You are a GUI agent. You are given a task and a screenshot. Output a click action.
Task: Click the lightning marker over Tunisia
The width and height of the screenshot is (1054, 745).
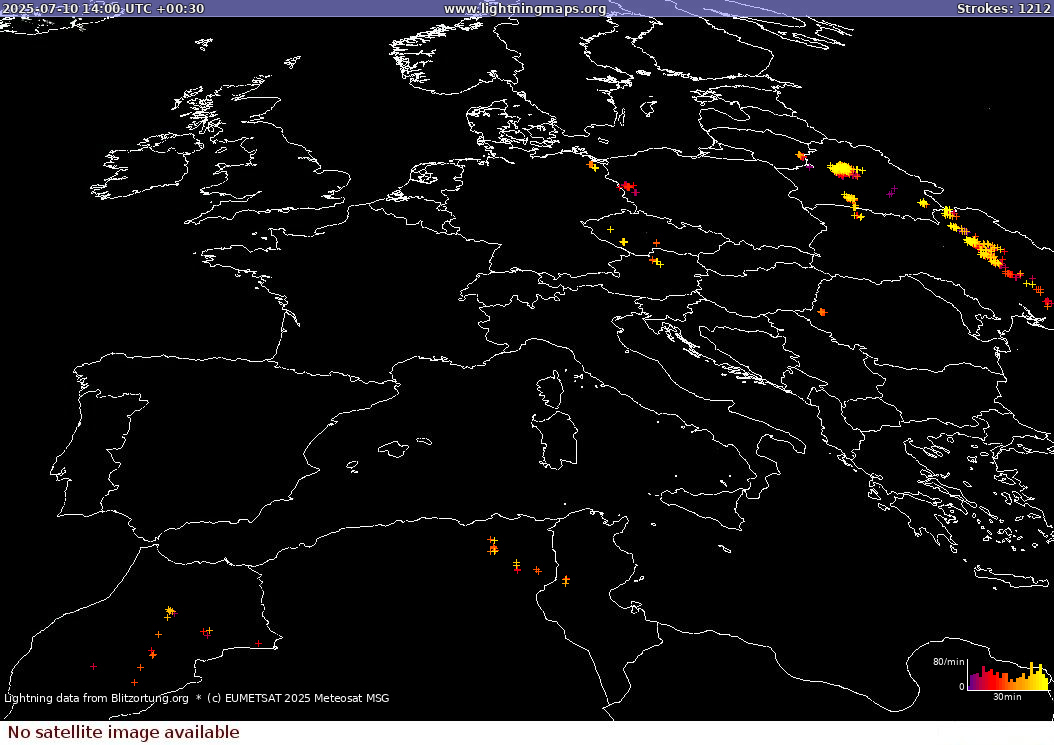click(x=565, y=580)
